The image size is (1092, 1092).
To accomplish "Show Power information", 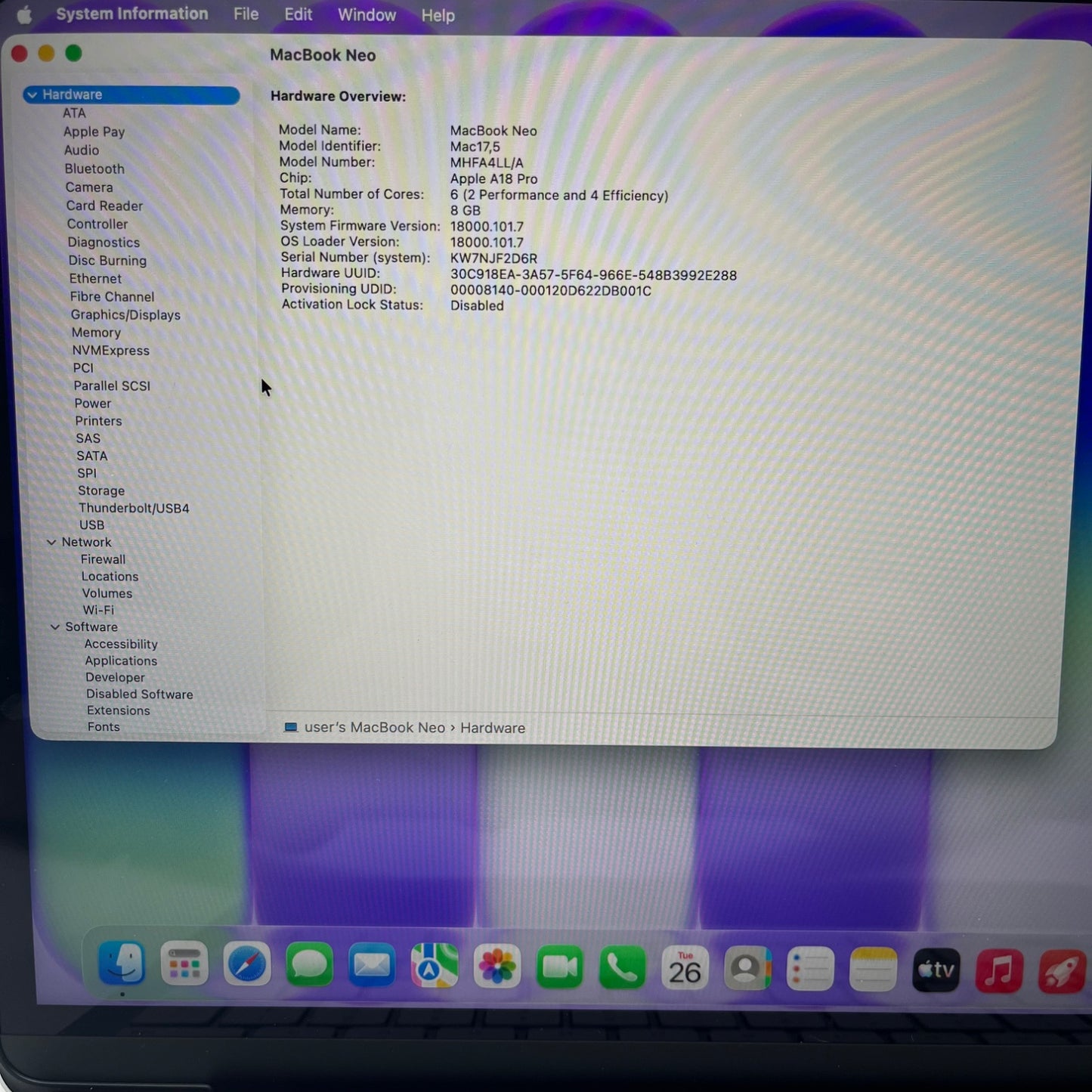I will tap(93, 404).
